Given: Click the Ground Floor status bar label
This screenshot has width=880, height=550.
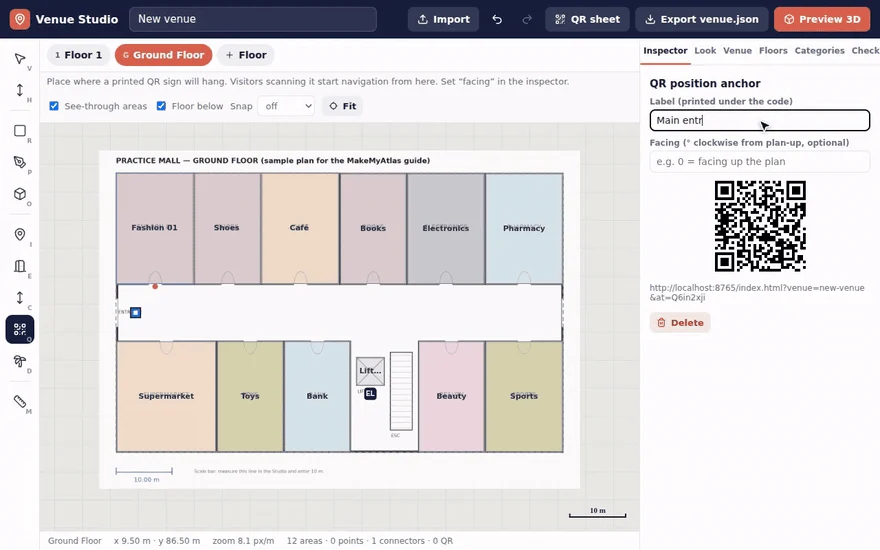Looking at the screenshot, I should pos(75,541).
